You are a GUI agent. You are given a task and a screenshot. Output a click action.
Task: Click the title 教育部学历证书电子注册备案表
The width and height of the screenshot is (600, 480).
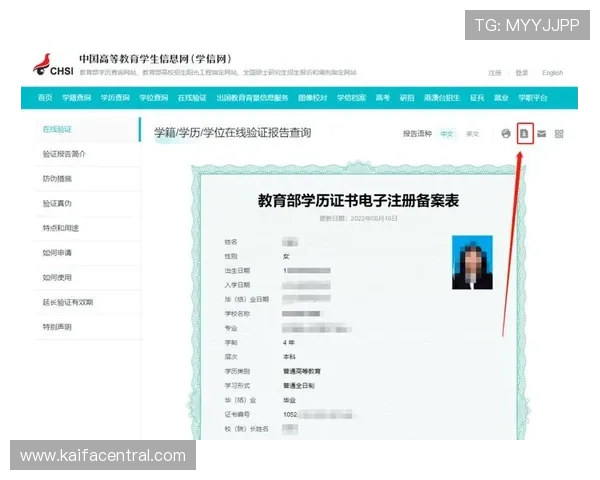coord(358,201)
